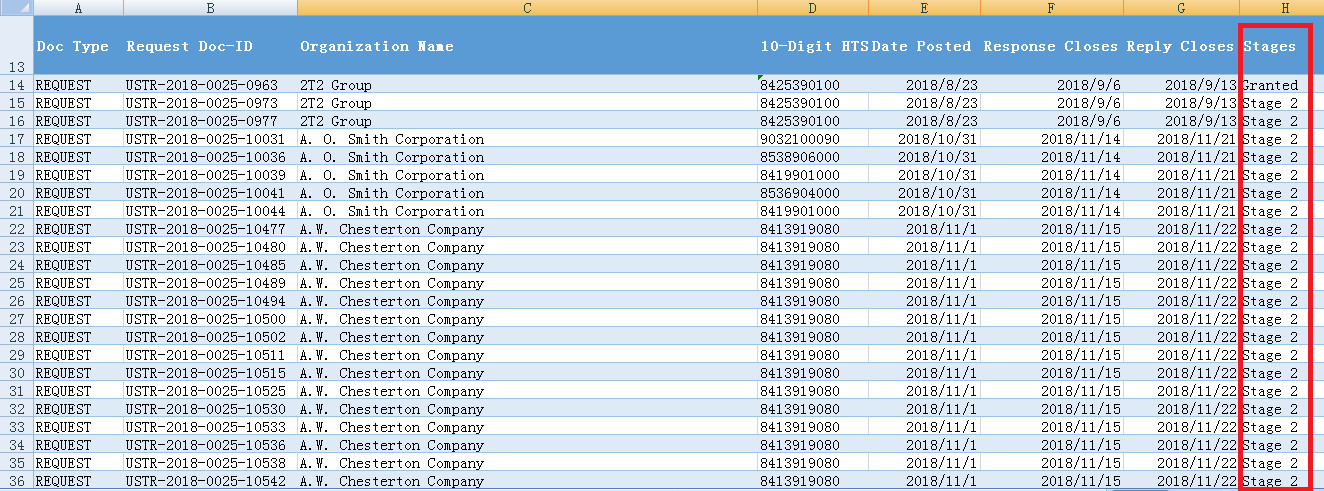This screenshot has width=1324, height=491.
Task: Click the Select All corner triangle
Action: coord(17,7)
